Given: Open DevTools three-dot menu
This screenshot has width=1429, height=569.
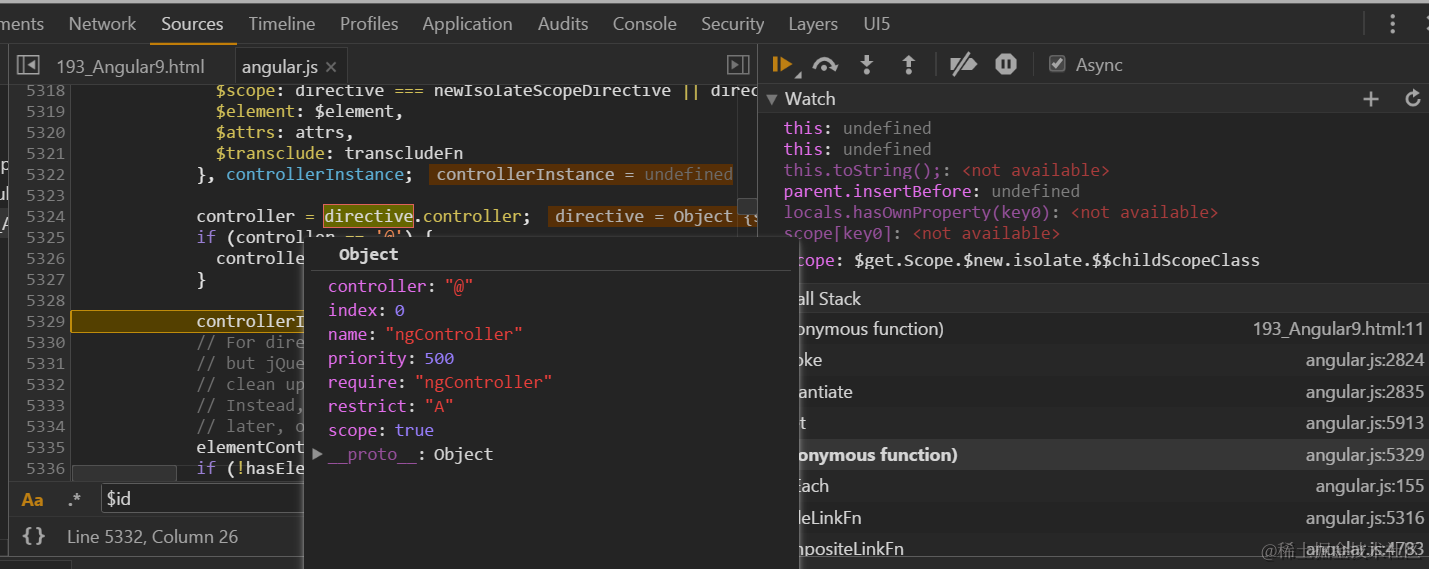Looking at the screenshot, I should coord(1392,23).
